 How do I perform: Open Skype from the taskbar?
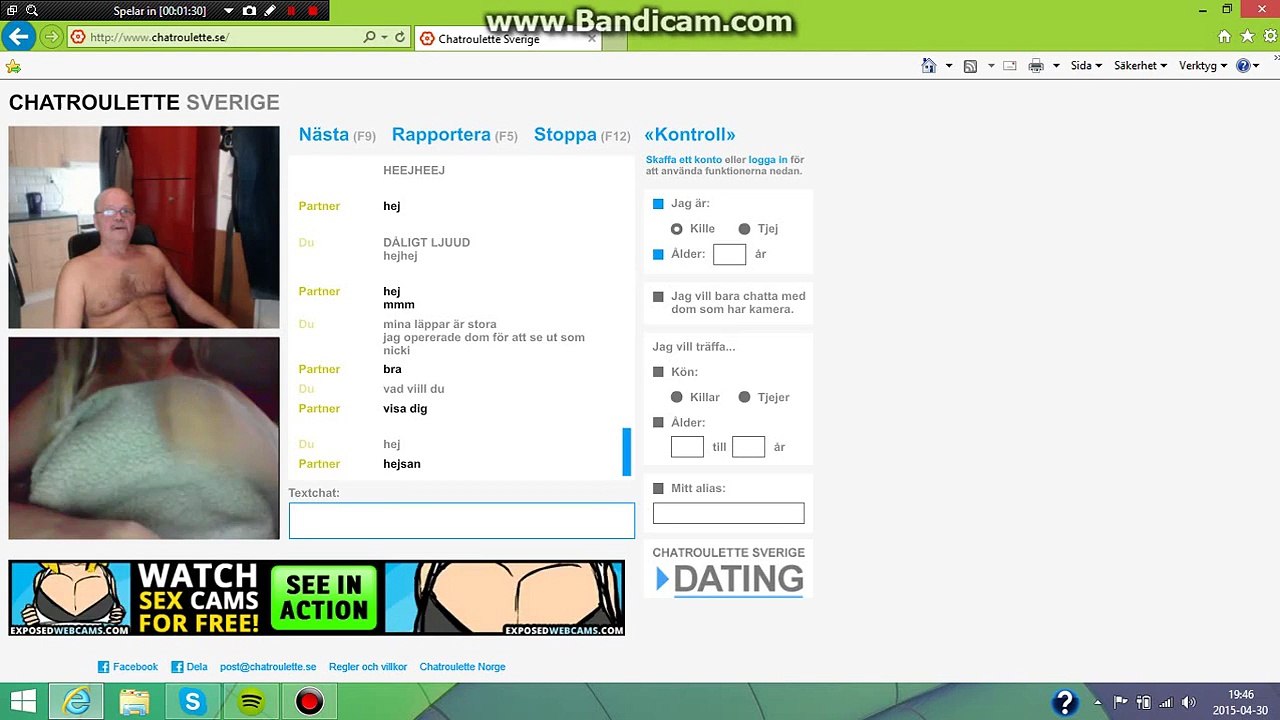click(x=192, y=702)
